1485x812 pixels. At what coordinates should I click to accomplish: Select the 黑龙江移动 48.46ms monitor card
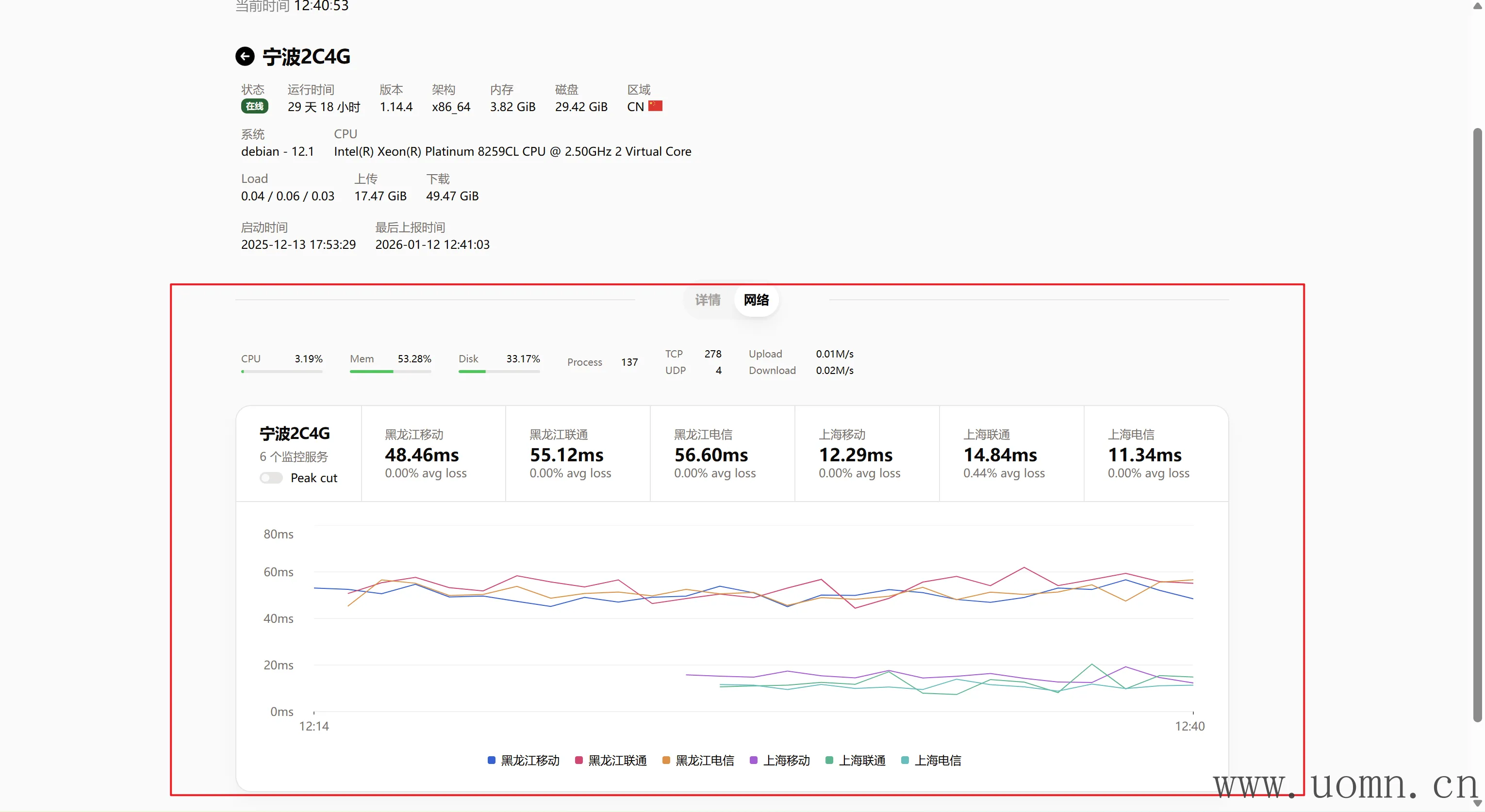tap(433, 454)
